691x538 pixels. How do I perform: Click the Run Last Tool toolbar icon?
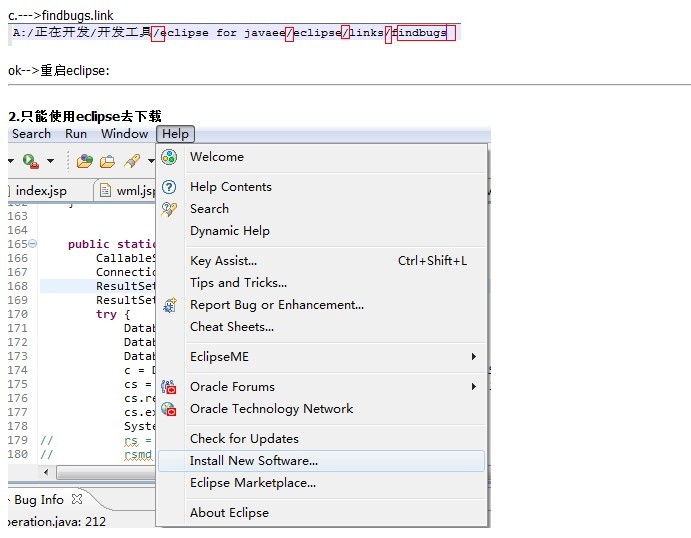(30, 161)
